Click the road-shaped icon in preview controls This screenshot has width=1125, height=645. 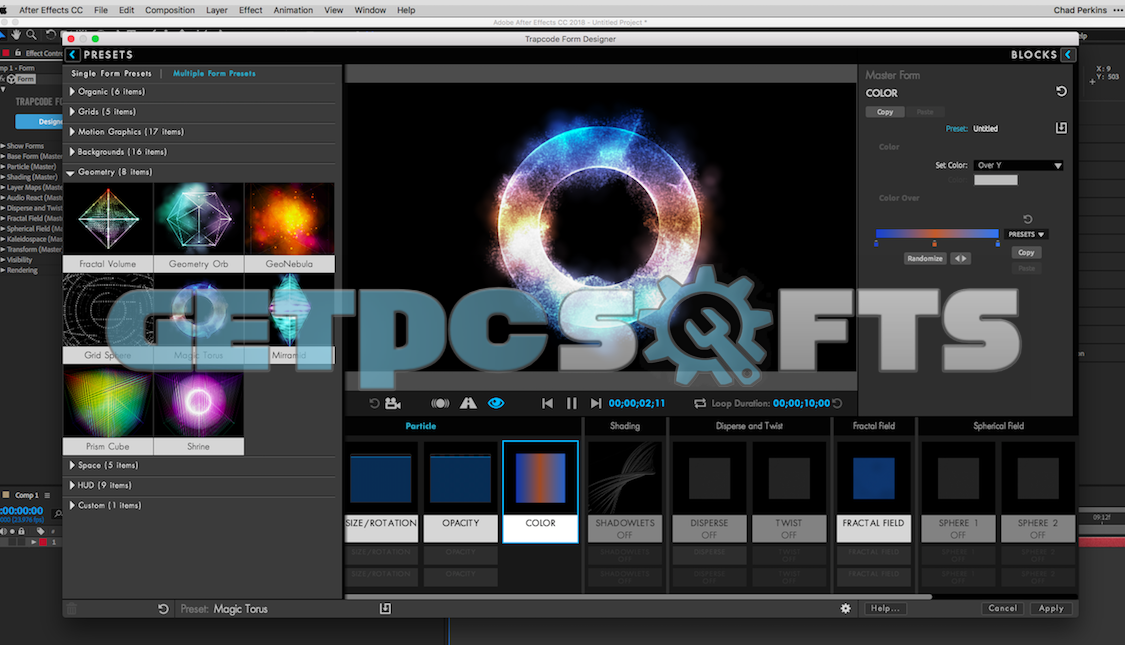[468, 403]
